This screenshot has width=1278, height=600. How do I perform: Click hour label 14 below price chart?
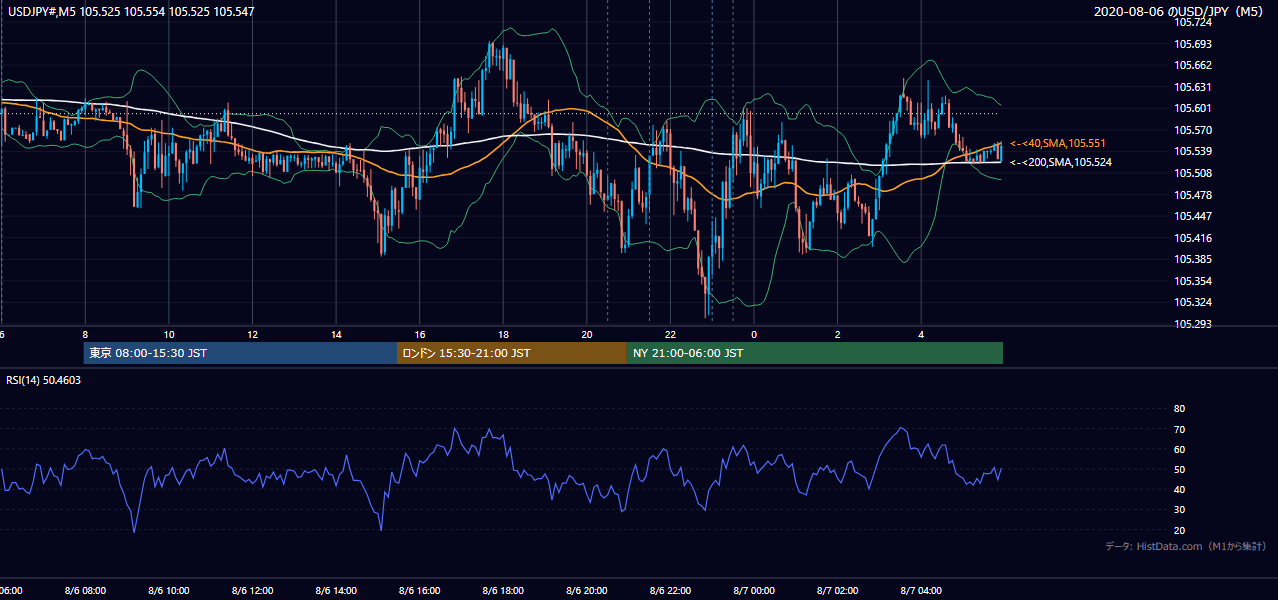336,334
